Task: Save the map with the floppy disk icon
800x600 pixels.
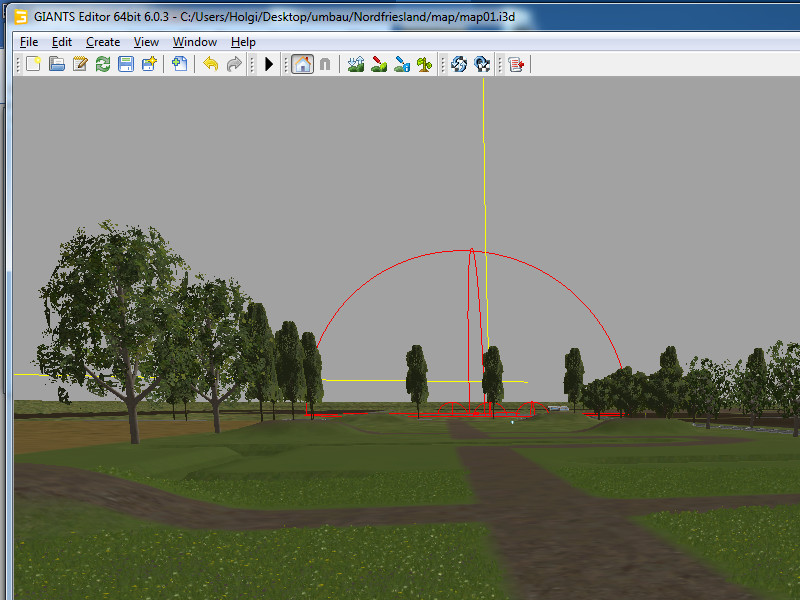Action: [x=126, y=64]
